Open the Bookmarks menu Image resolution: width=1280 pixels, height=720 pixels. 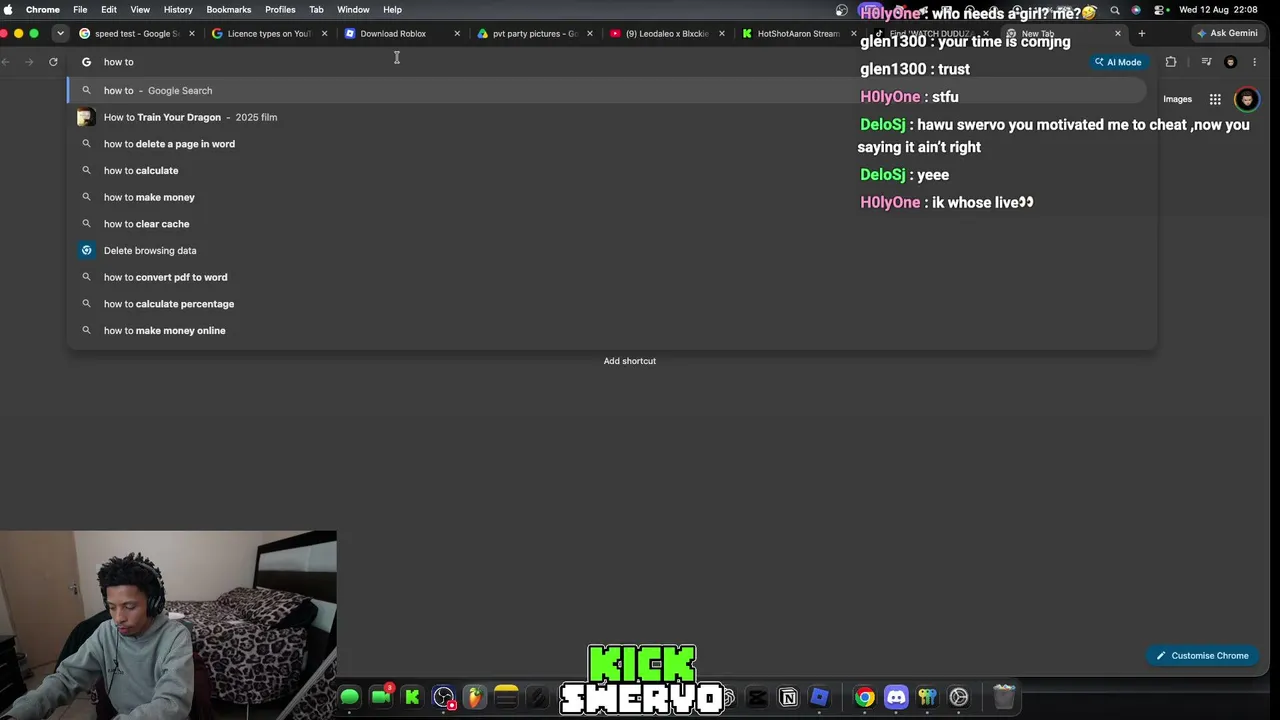[229, 10]
